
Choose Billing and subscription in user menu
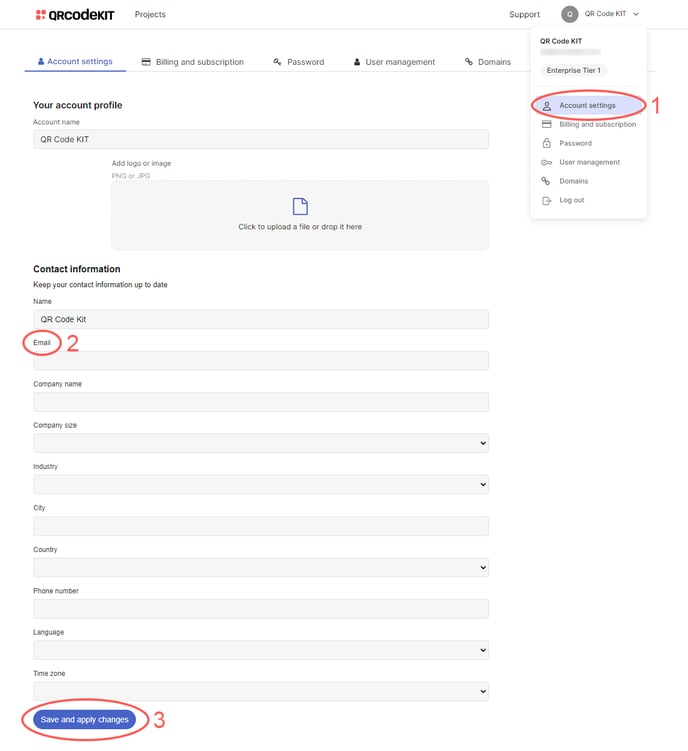tap(588, 125)
